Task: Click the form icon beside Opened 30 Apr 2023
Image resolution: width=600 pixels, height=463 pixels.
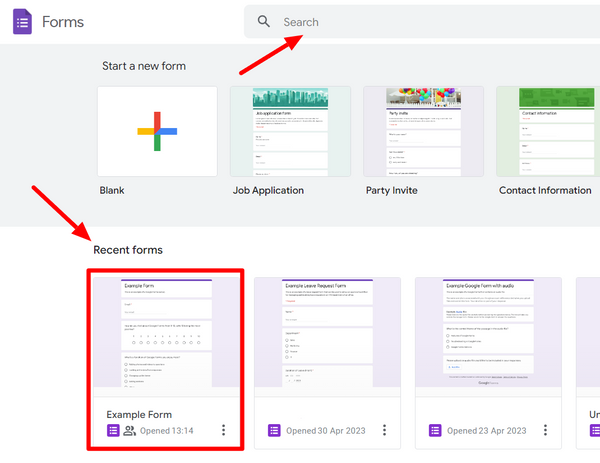Action: [274, 431]
